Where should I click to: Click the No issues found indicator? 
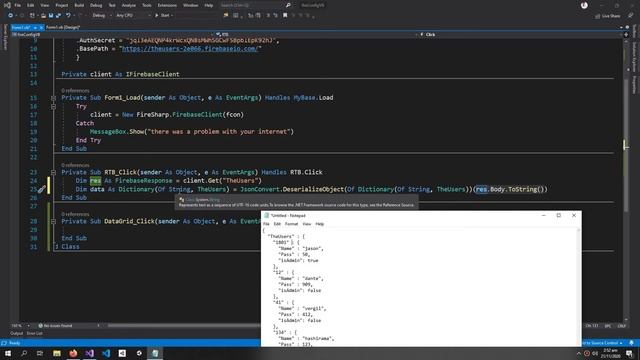click(55, 326)
